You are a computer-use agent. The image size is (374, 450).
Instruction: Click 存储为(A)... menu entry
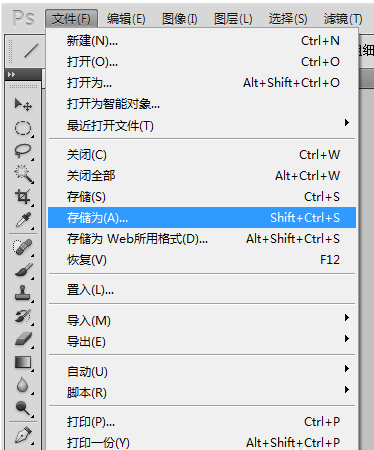pyautogui.click(x=202, y=218)
